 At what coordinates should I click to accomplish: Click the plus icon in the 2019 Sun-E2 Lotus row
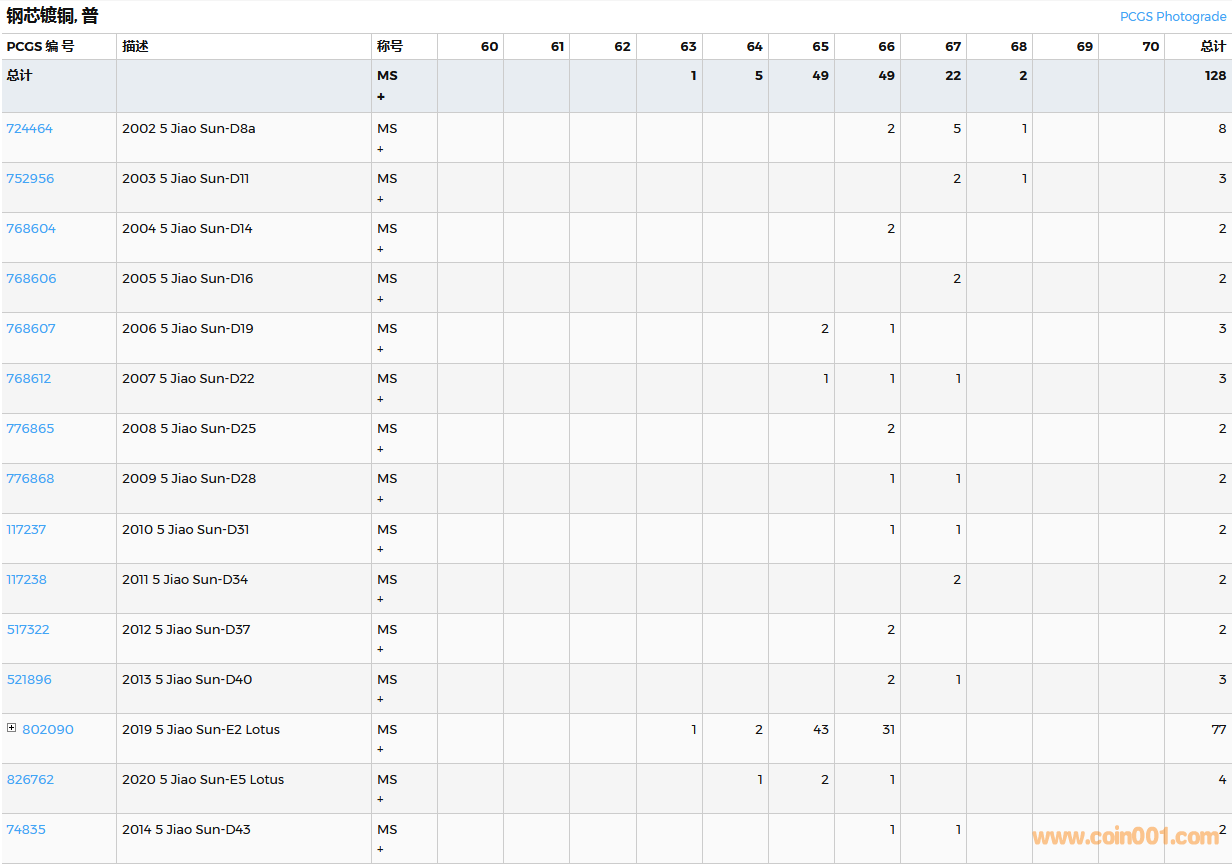[x=380, y=749]
